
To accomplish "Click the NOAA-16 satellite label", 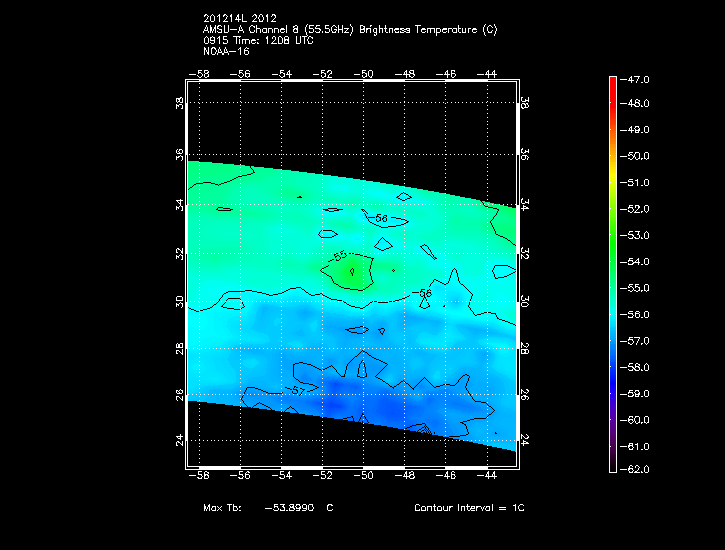I will tap(226, 50).
